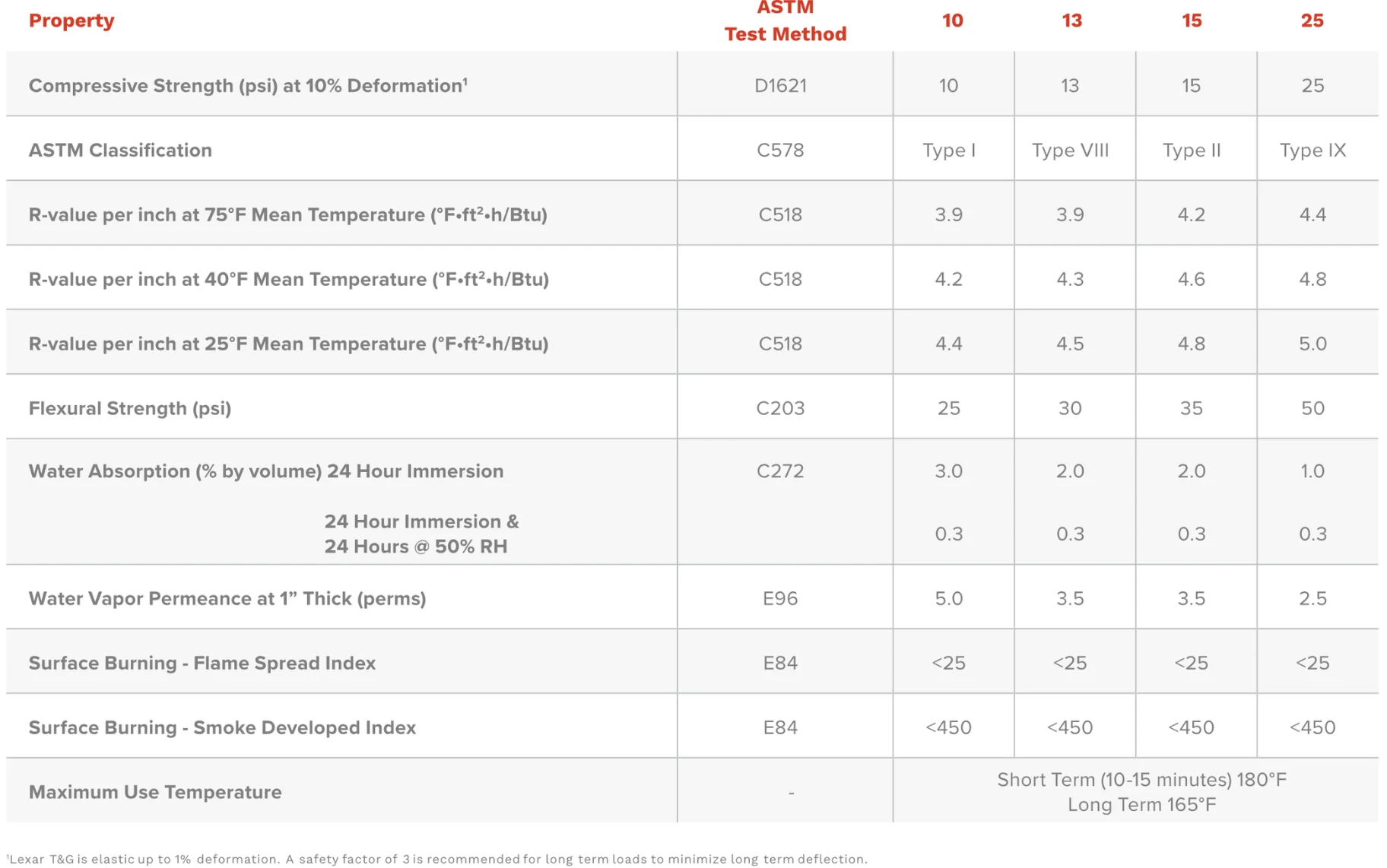Image resolution: width=1387 pixels, height=868 pixels.
Task: Click the C203 test method cell
Action: (x=780, y=409)
